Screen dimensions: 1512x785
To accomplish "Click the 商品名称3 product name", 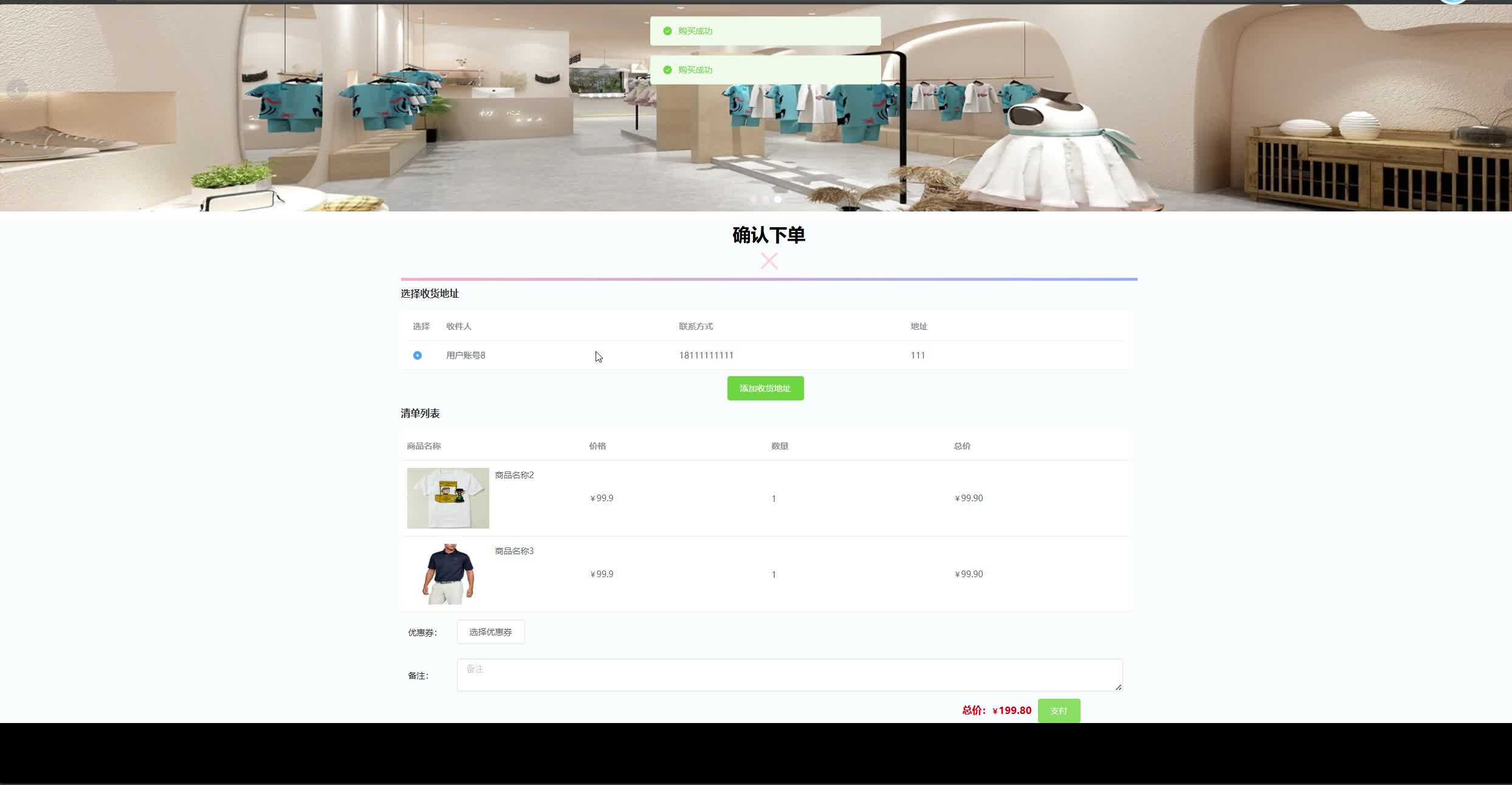I will pyautogui.click(x=514, y=551).
